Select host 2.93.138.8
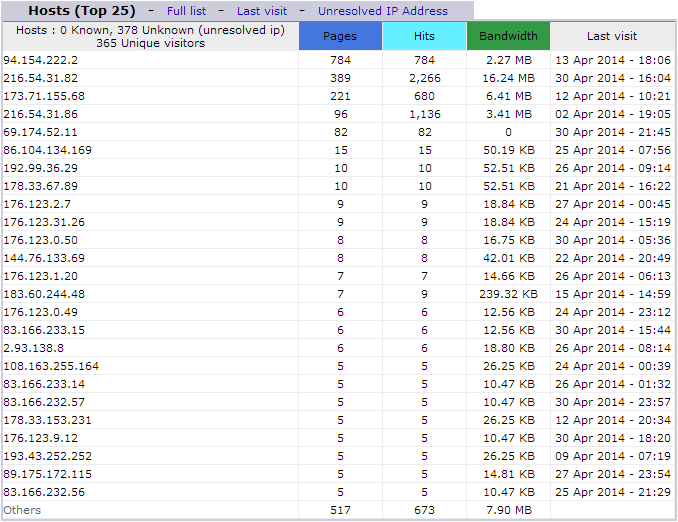The width and height of the screenshot is (678, 522). tap(34, 349)
